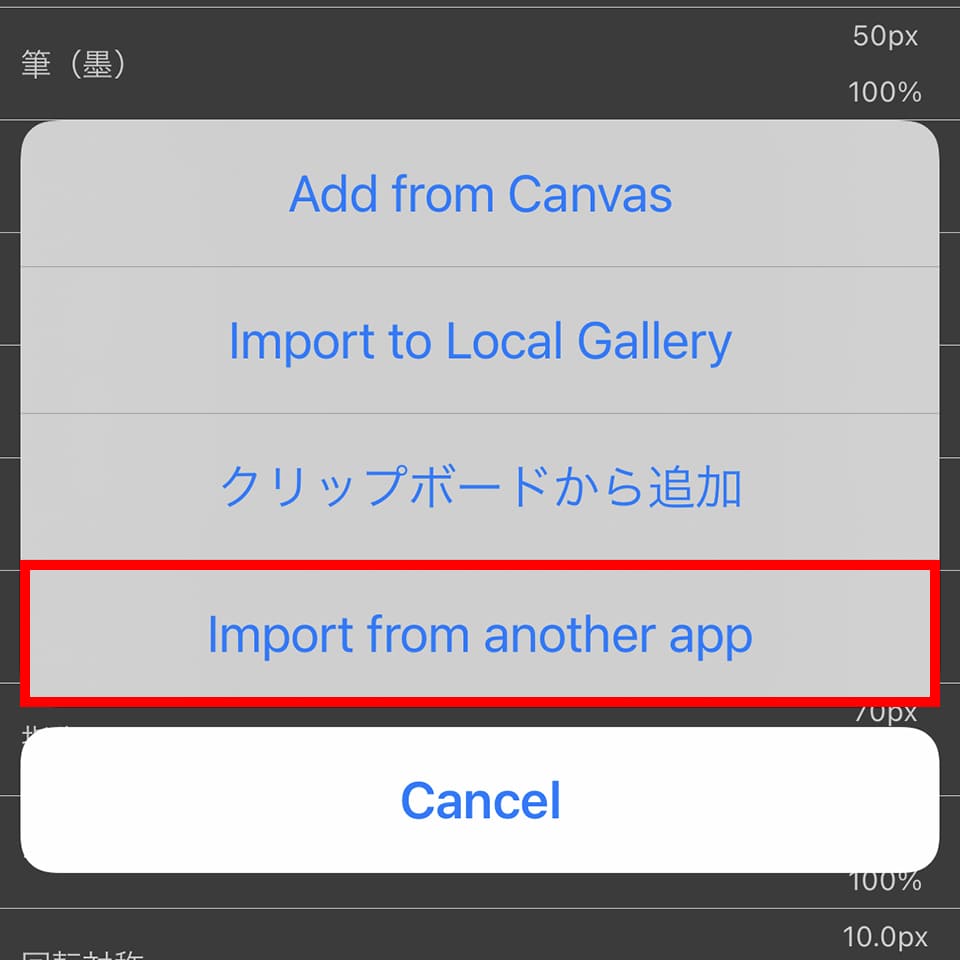Dismiss the sheet with Cancel

480,800
